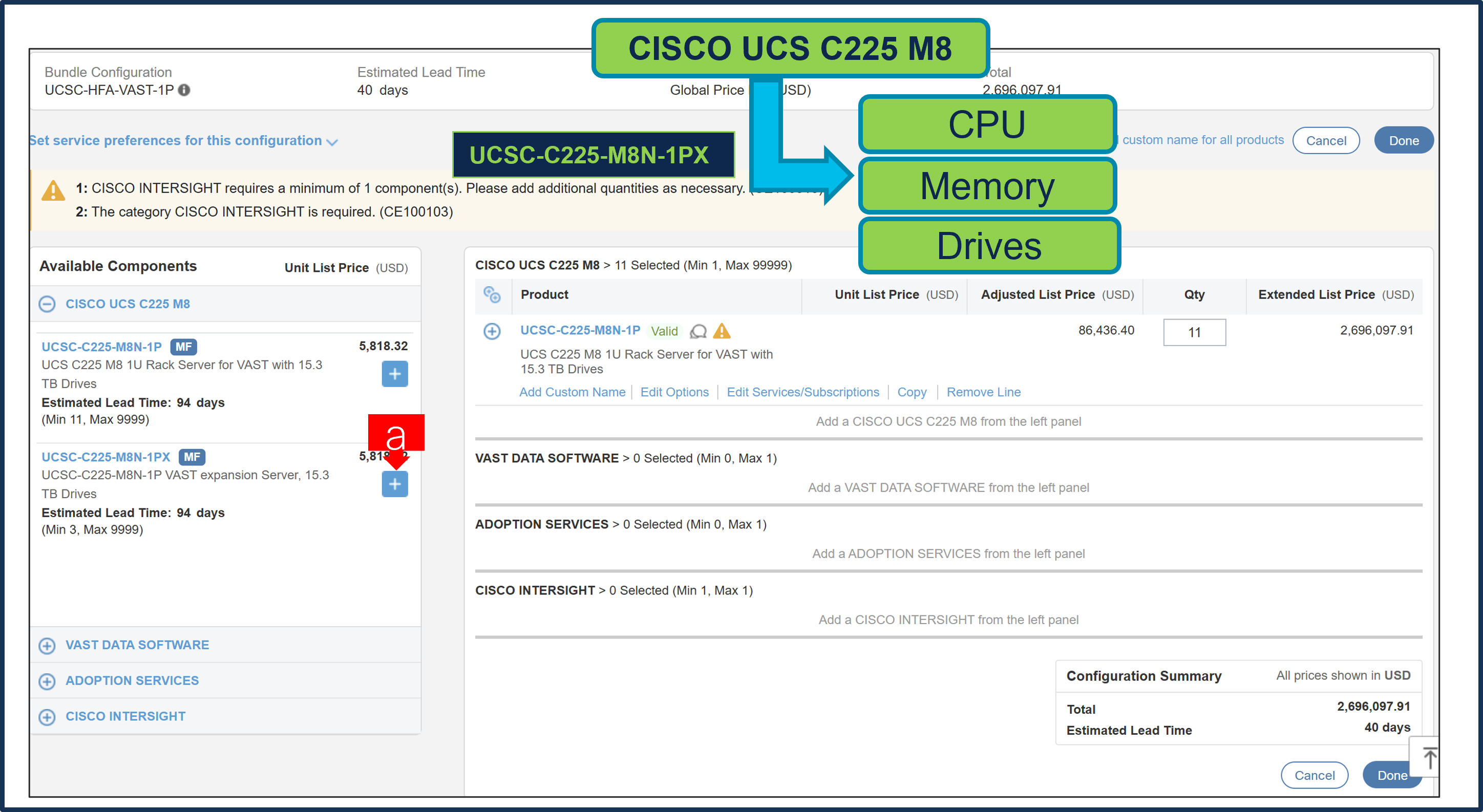Click the Qty input showing 11
Screen dimensions: 1483x812
click(x=1194, y=333)
